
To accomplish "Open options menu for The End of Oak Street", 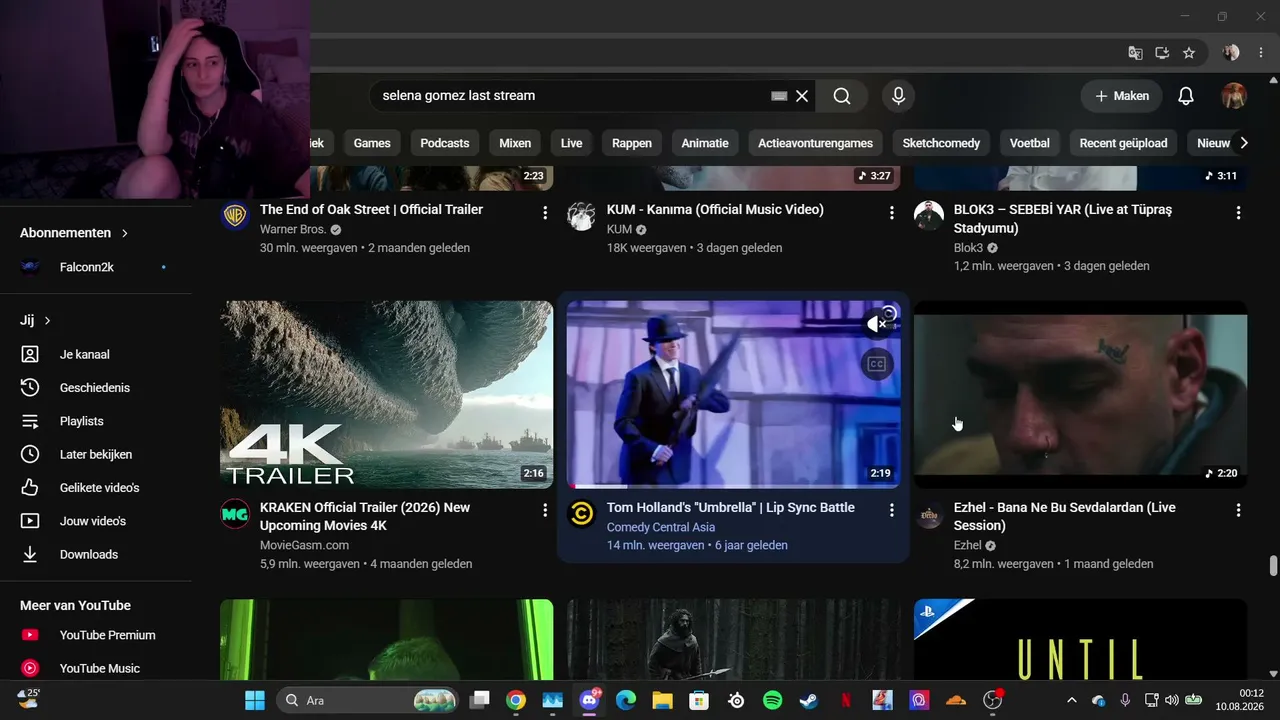I will (545, 212).
